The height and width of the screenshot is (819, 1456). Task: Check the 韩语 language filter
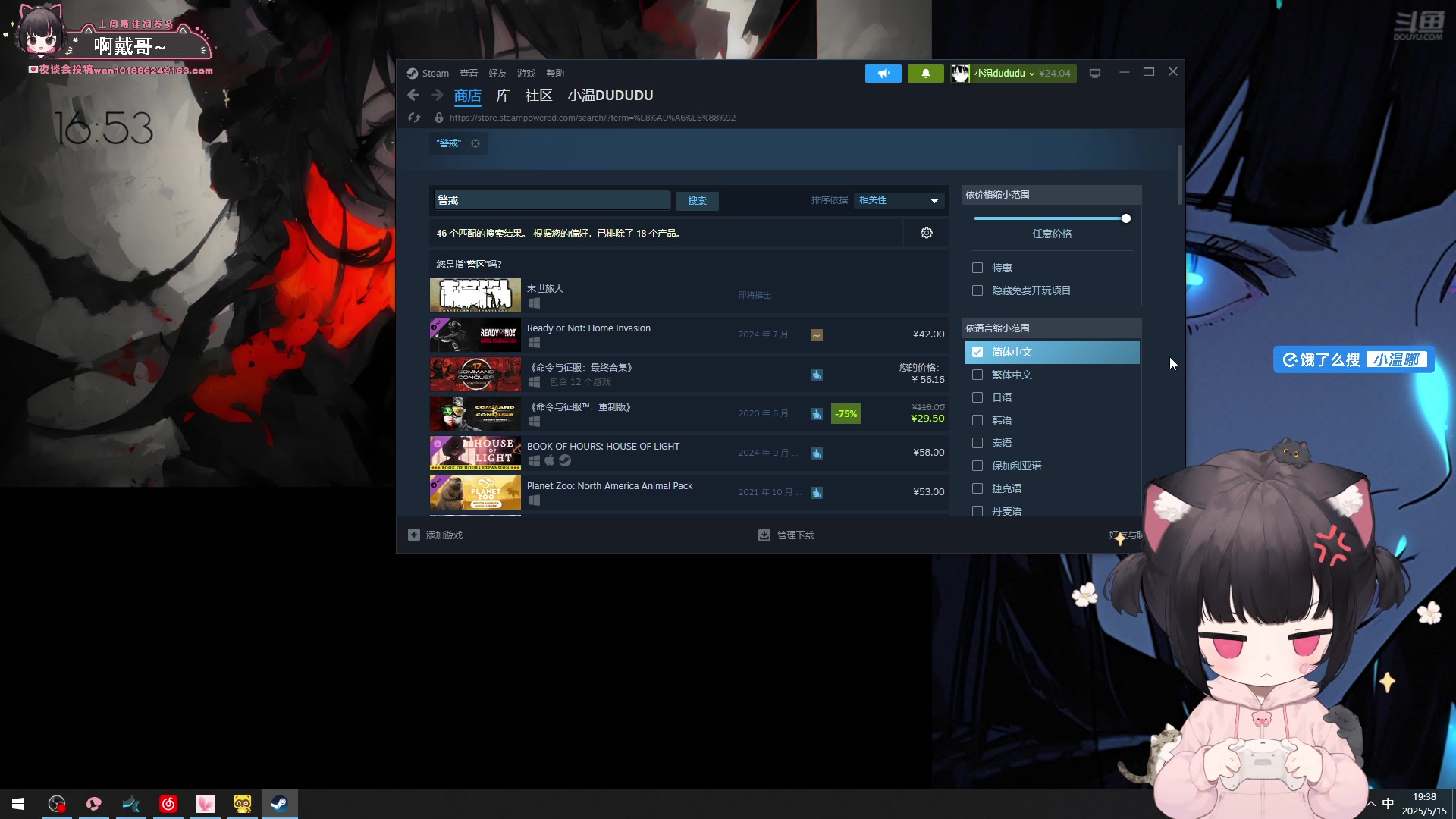977,420
